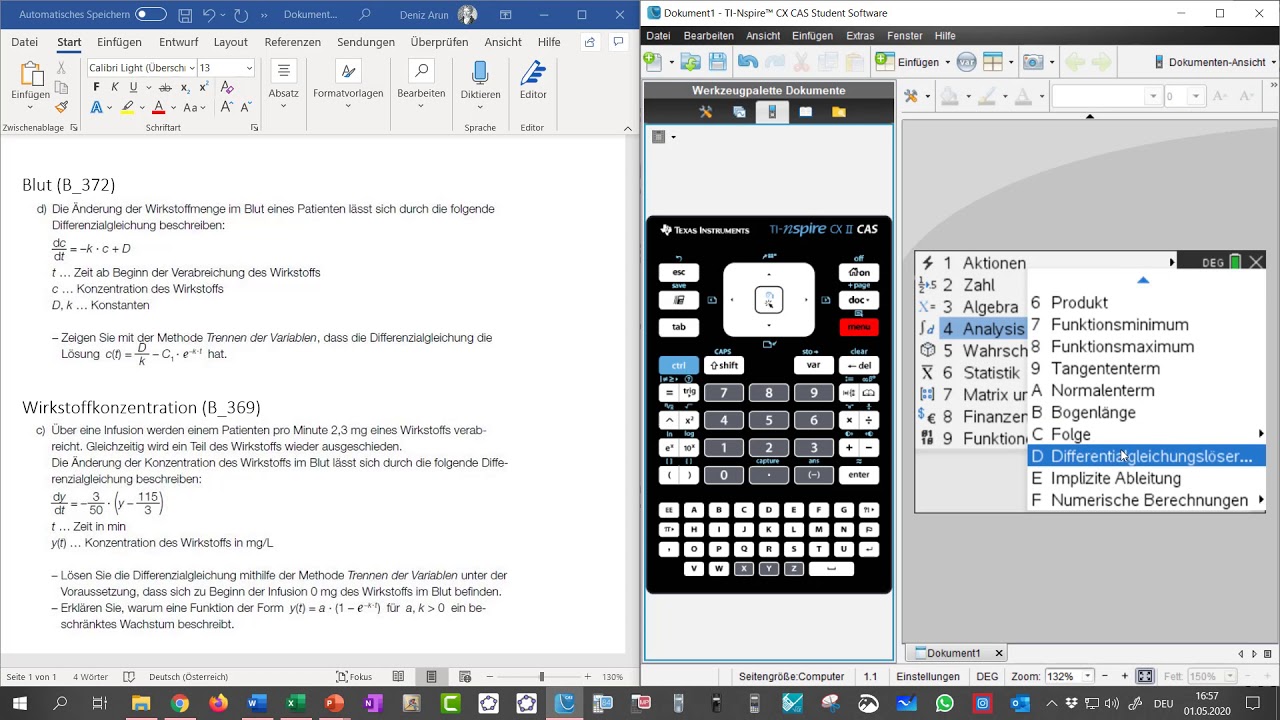Screen dimensions: 1280x720
Task: Click the calculator enter key
Action: coord(858,475)
